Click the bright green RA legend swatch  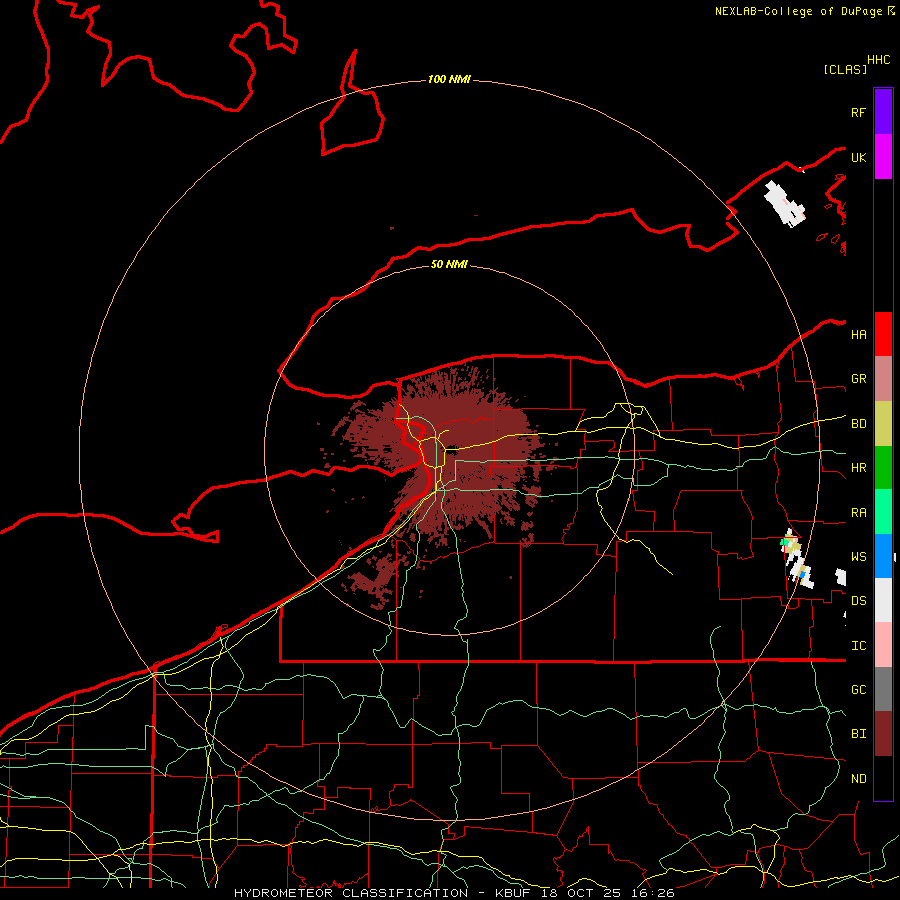tap(883, 512)
